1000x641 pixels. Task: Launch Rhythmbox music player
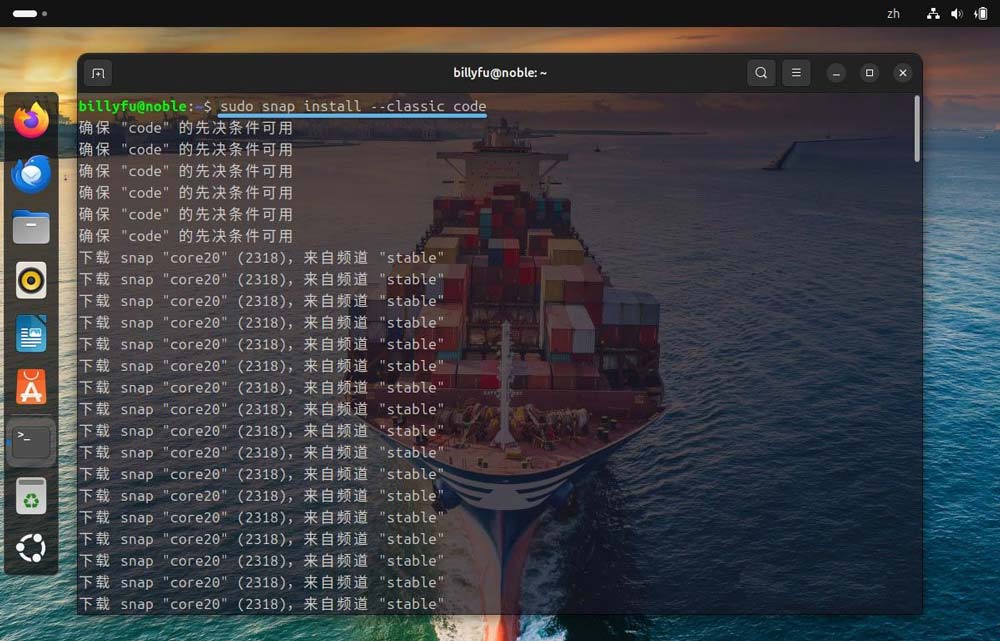point(31,280)
